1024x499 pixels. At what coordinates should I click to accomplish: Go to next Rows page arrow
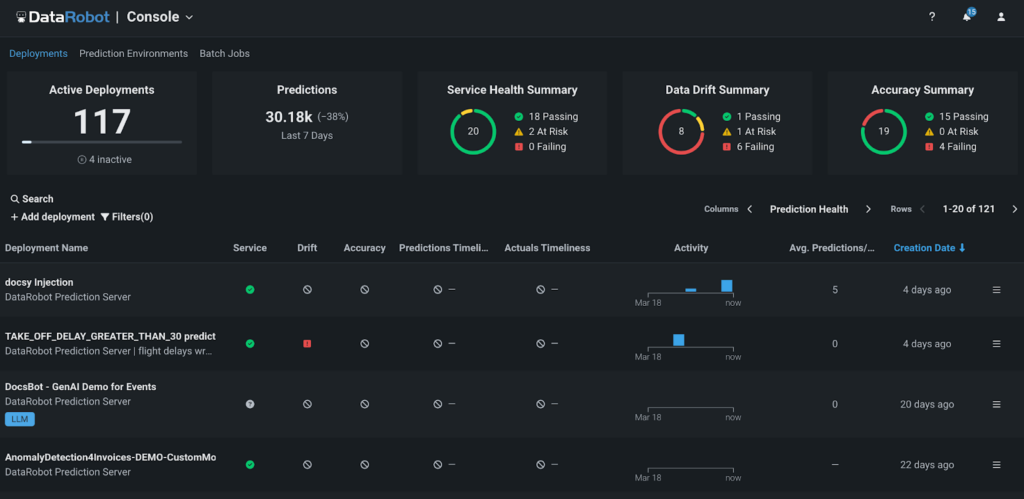pyautogui.click(x=1015, y=209)
